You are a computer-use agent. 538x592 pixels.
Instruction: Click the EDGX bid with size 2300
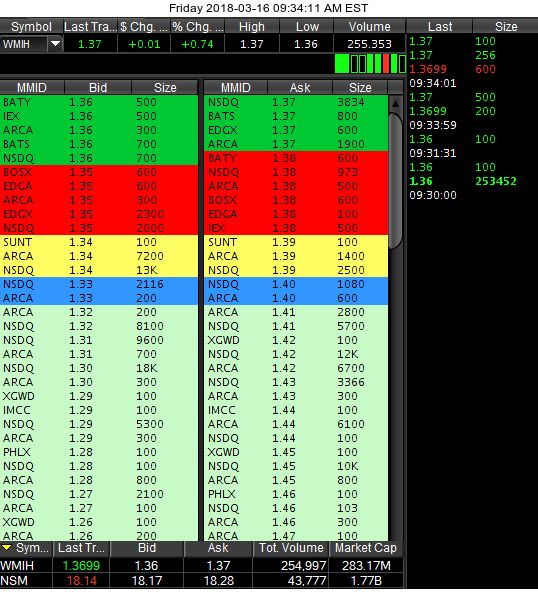coord(99,214)
